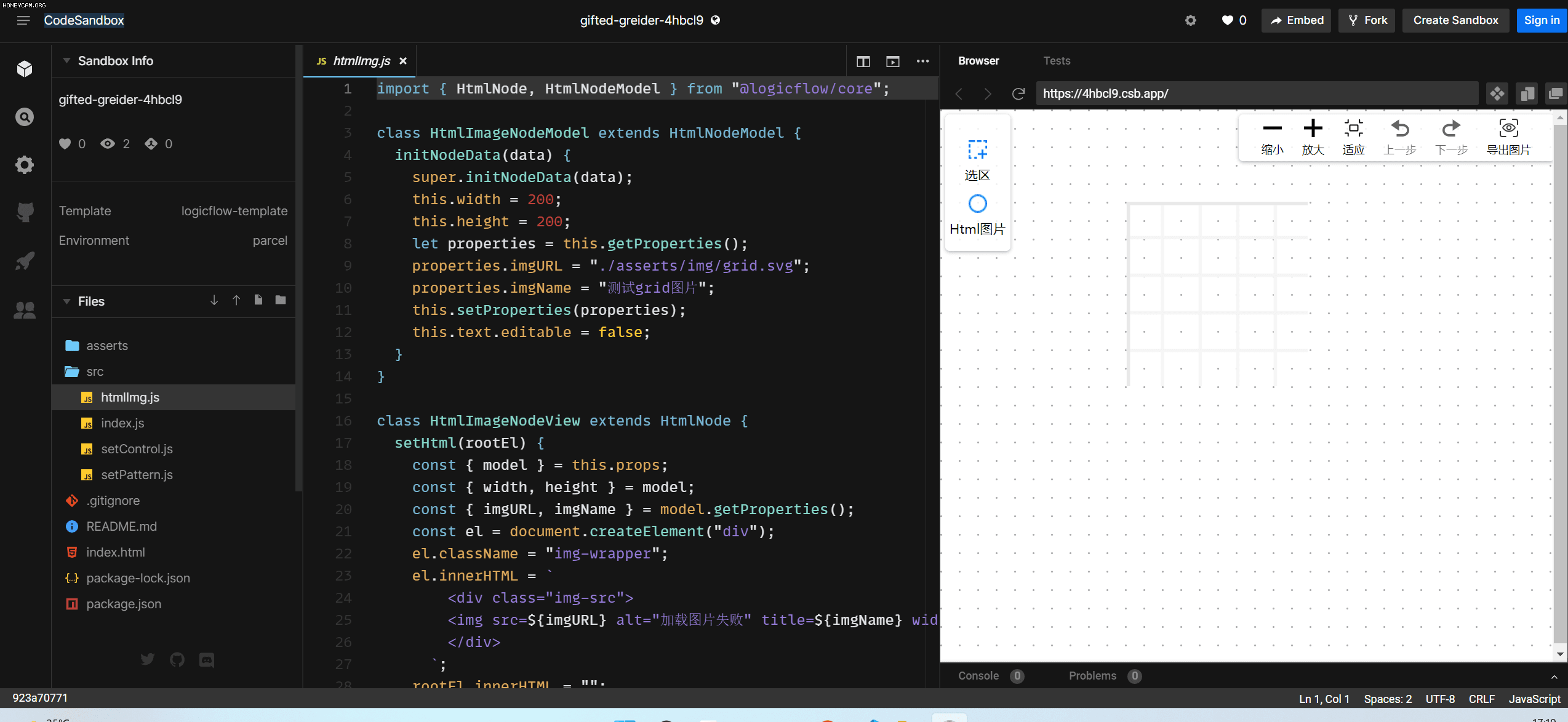Click the 上一步 undo tool
Image resolution: width=1568 pixels, height=722 pixels.
pyautogui.click(x=1400, y=137)
